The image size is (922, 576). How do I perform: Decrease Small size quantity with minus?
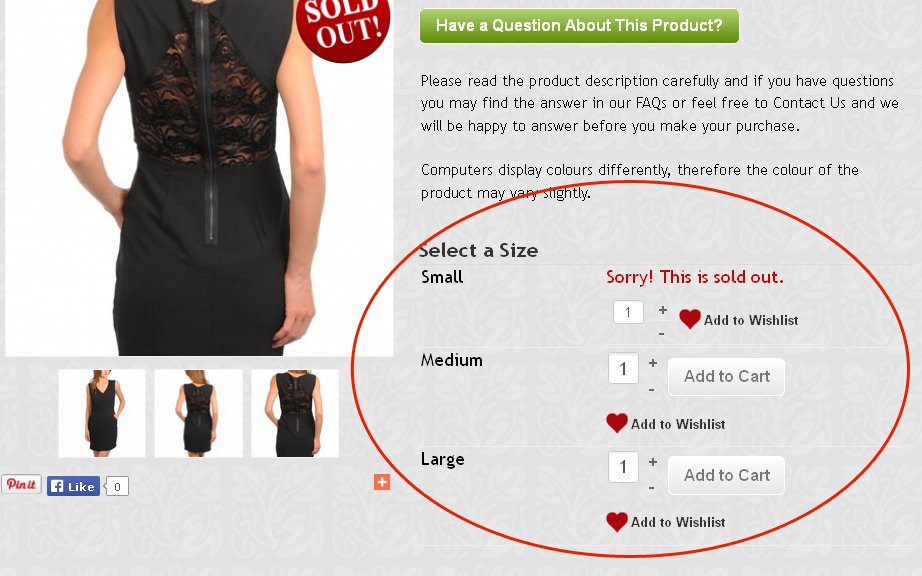(662, 334)
